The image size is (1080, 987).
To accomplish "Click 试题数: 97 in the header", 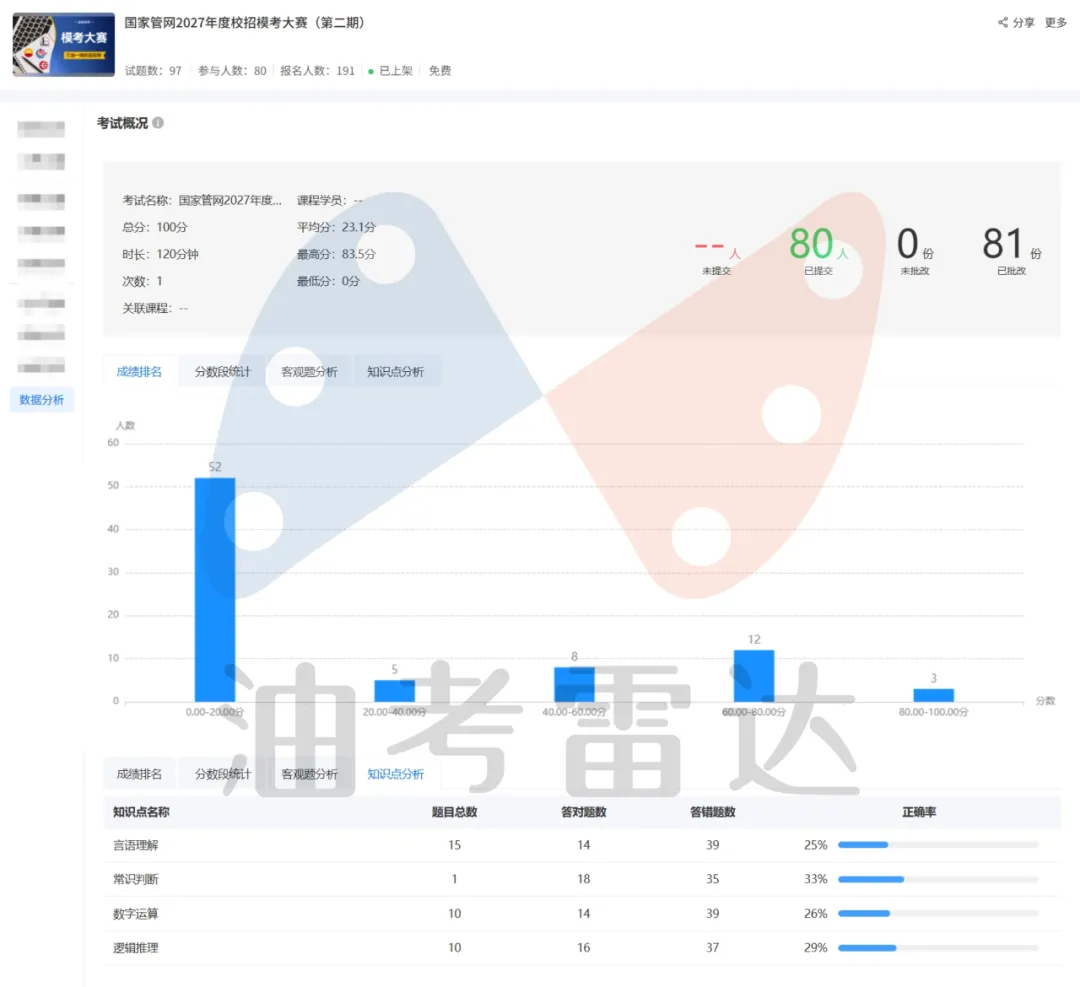I will (x=153, y=70).
